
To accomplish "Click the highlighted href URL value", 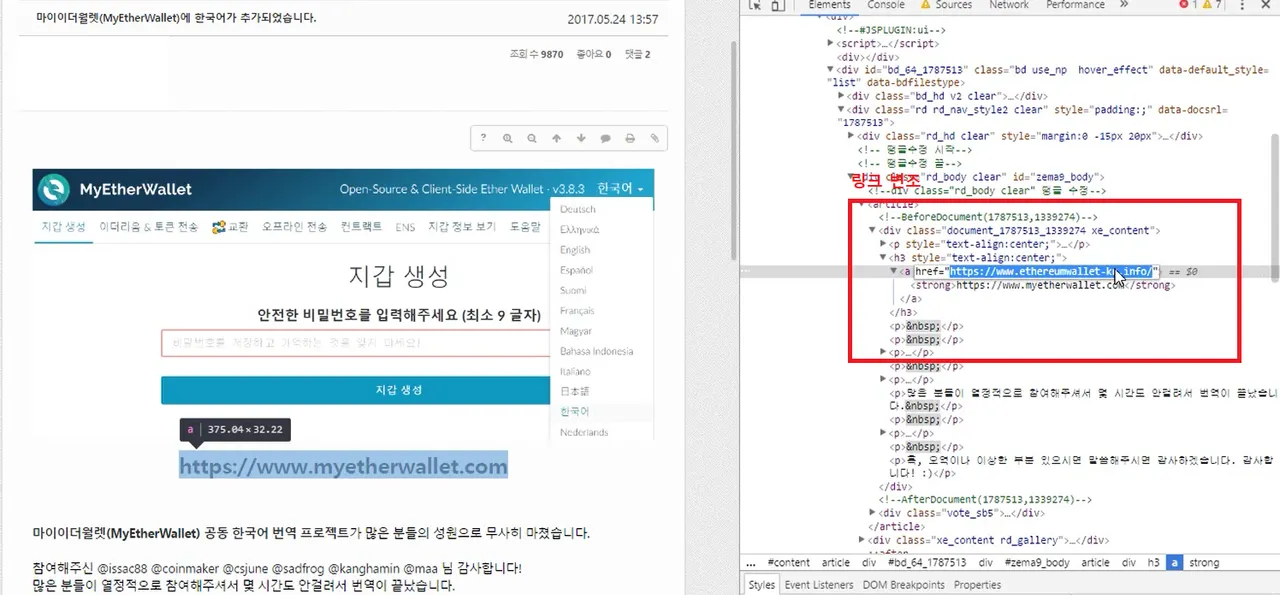I will tap(1052, 271).
